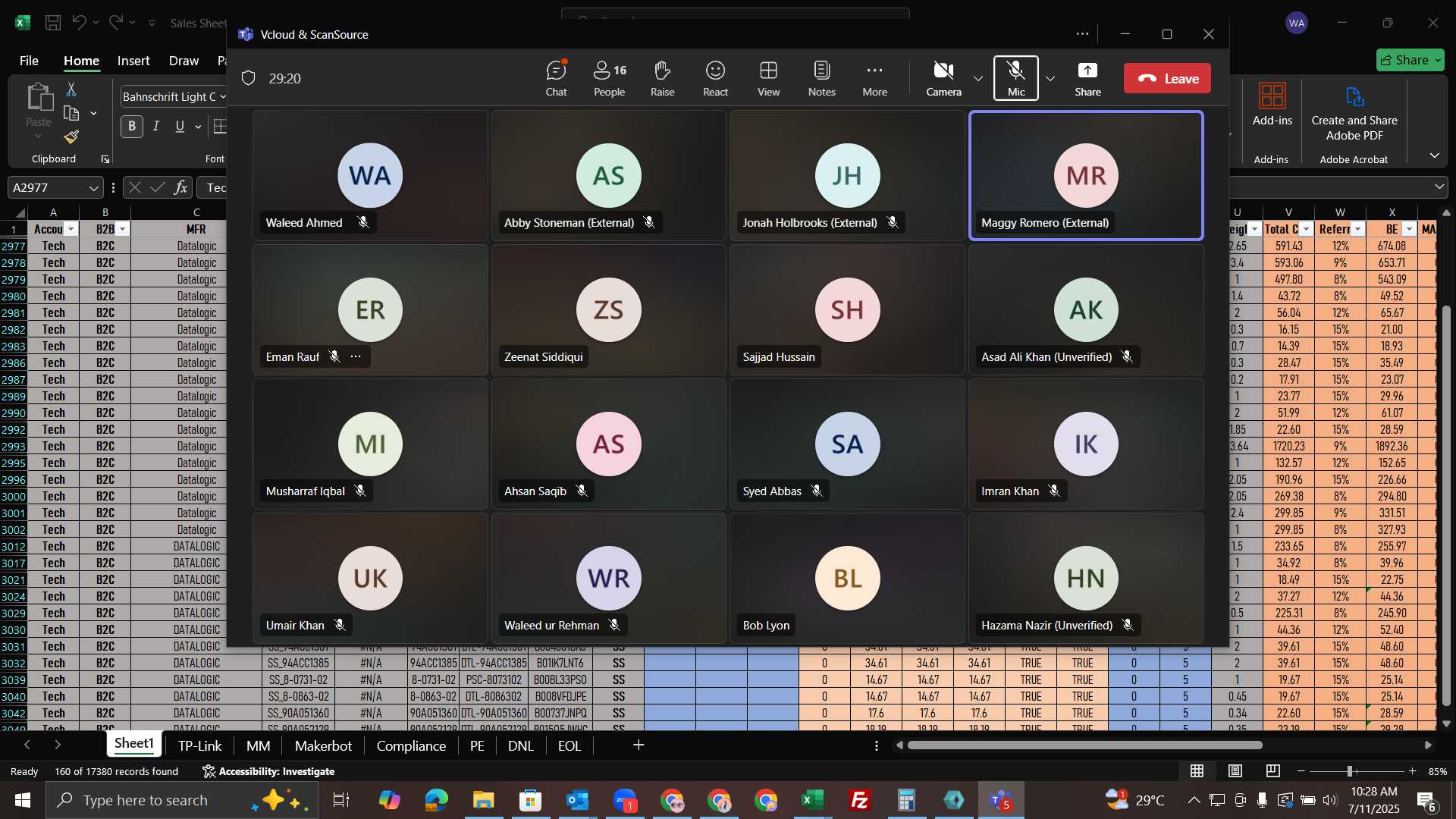Screen dimensions: 1456x819
Task: Open meeting Notes
Action: 821,78
